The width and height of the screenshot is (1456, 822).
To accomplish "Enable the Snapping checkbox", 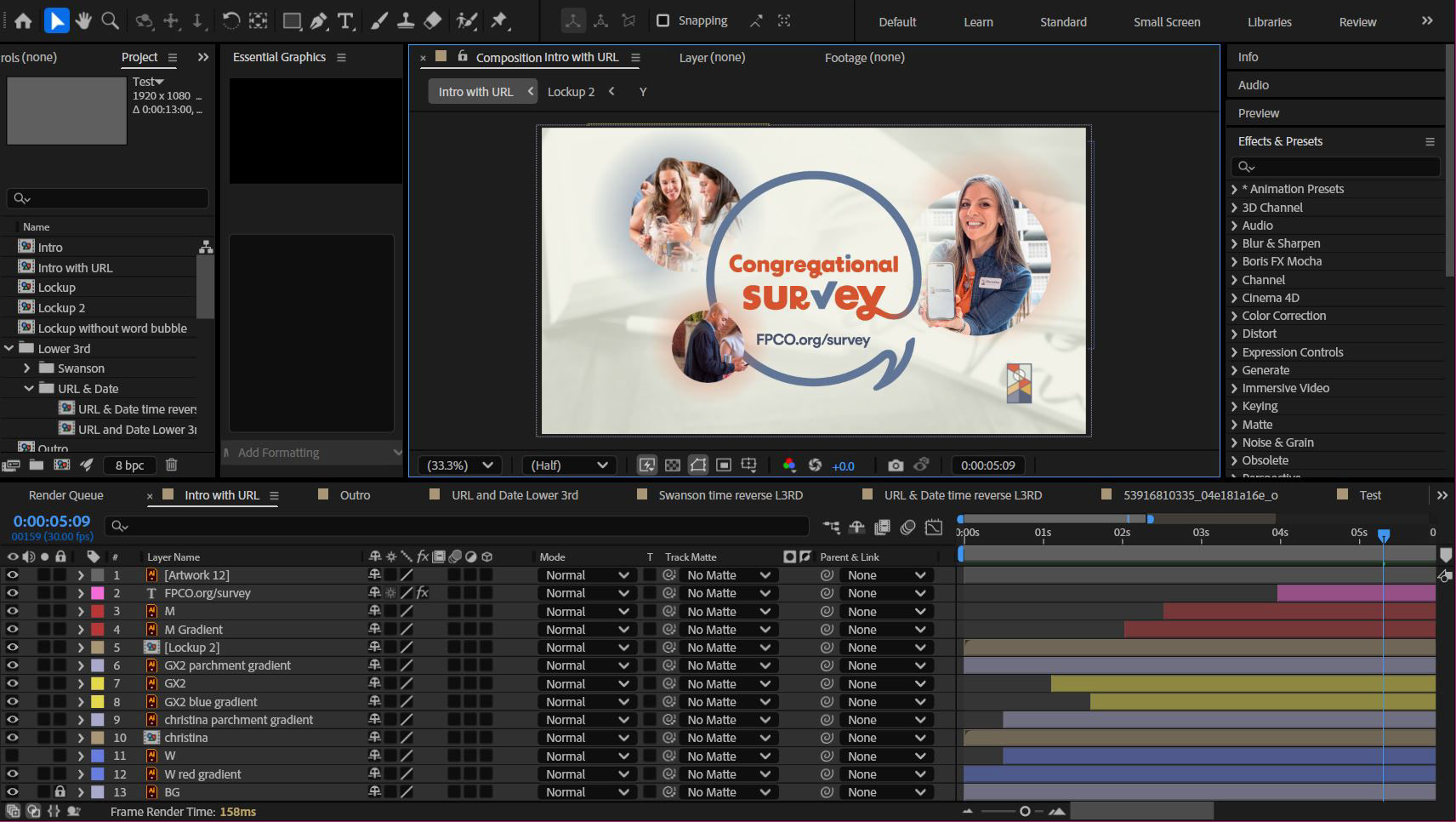I will point(663,20).
